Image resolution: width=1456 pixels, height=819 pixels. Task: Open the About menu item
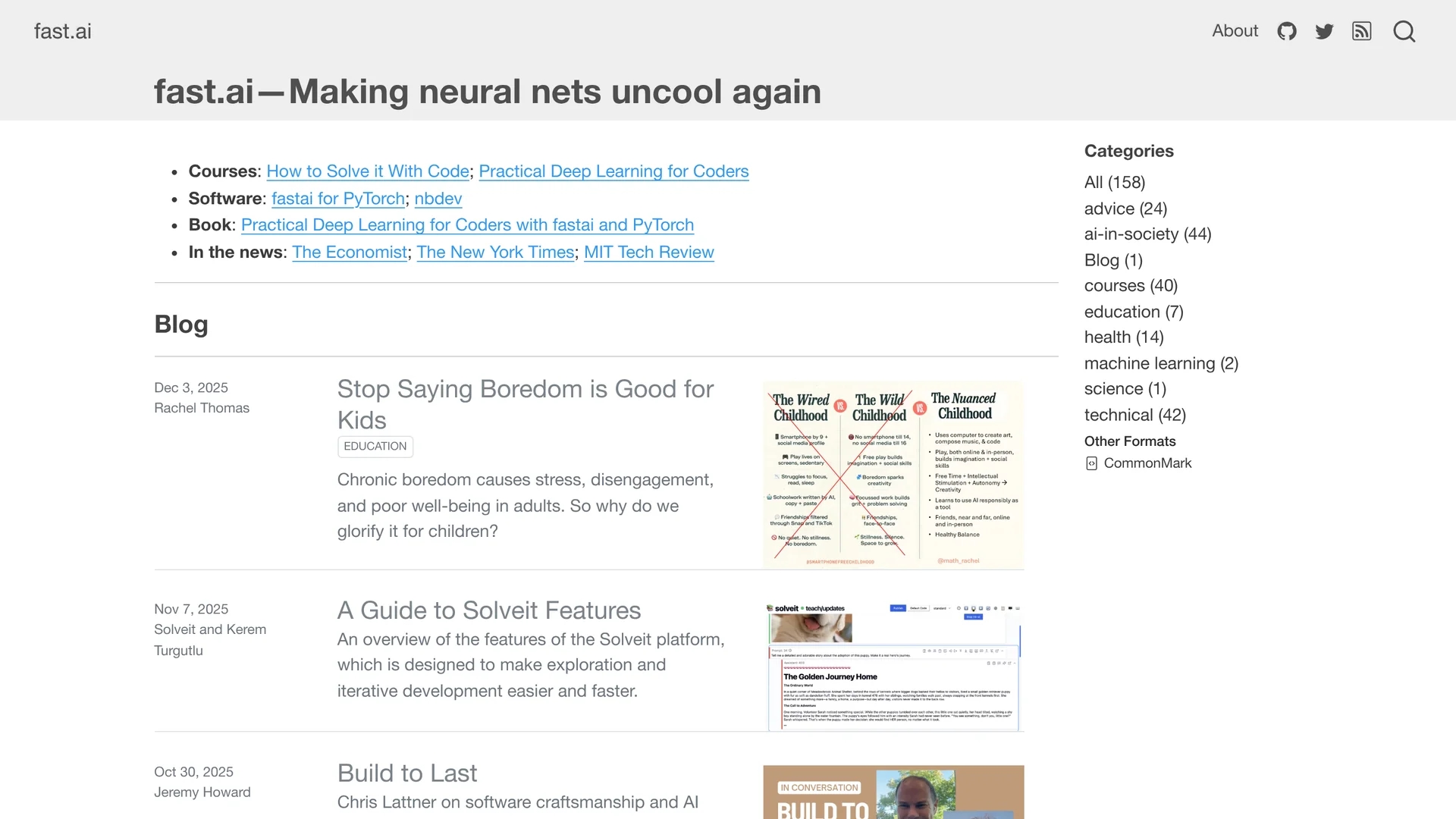[1235, 31]
